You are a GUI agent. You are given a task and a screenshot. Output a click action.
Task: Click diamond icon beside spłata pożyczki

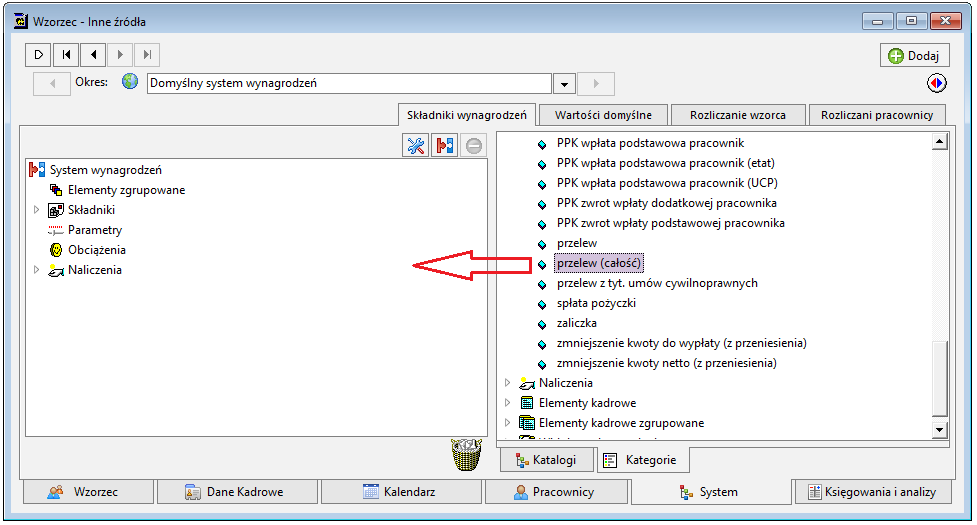pyautogui.click(x=542, y=304)
